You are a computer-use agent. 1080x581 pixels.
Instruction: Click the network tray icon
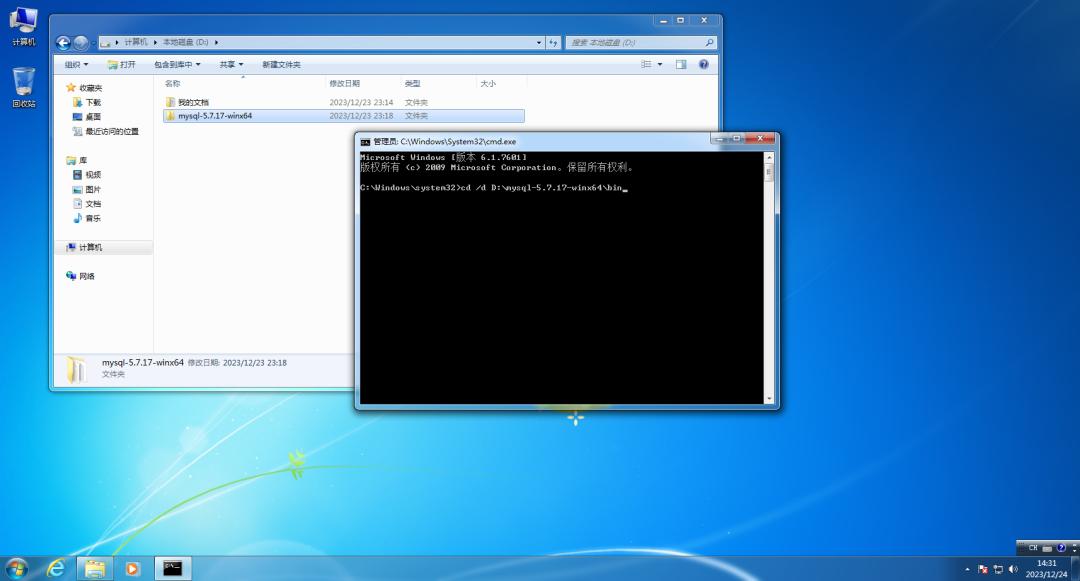point(997,569)
